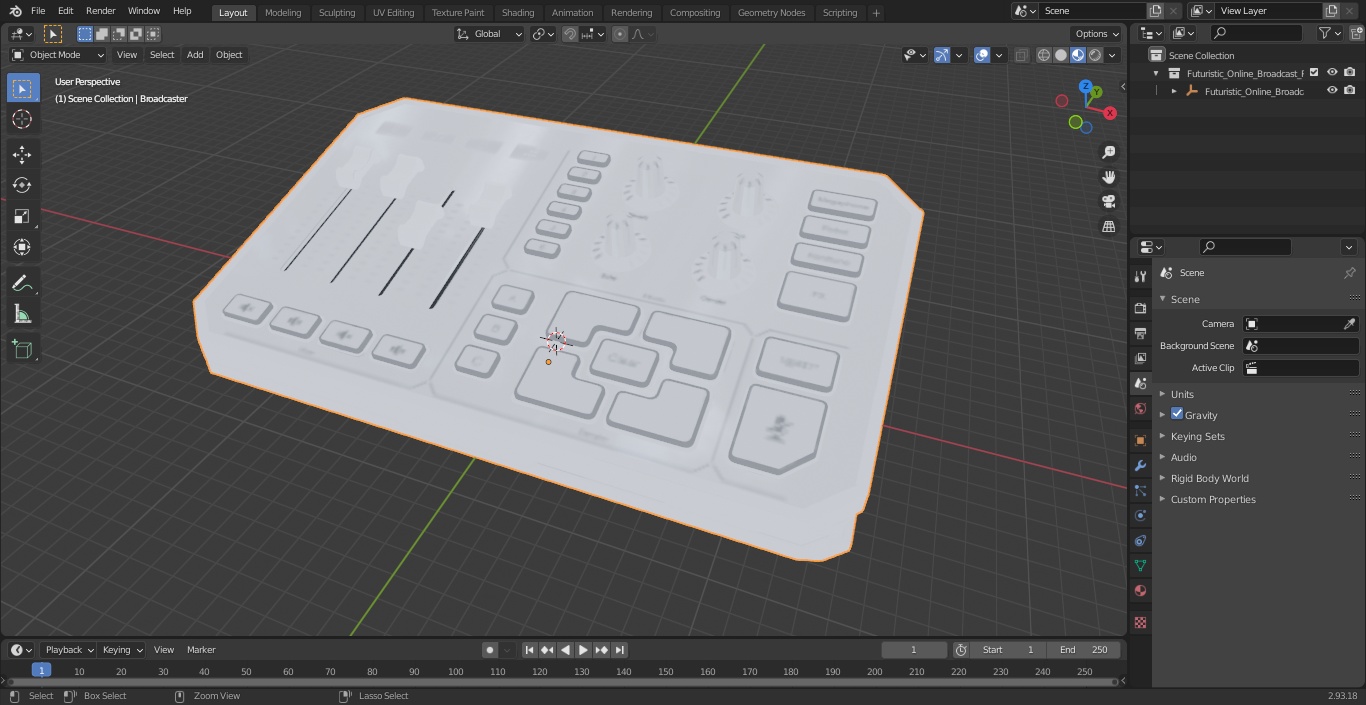The image size is (1366, 705).
Task: Open the Object Mode dropdown
Action: pyautogui.click(x=58, y=55)
